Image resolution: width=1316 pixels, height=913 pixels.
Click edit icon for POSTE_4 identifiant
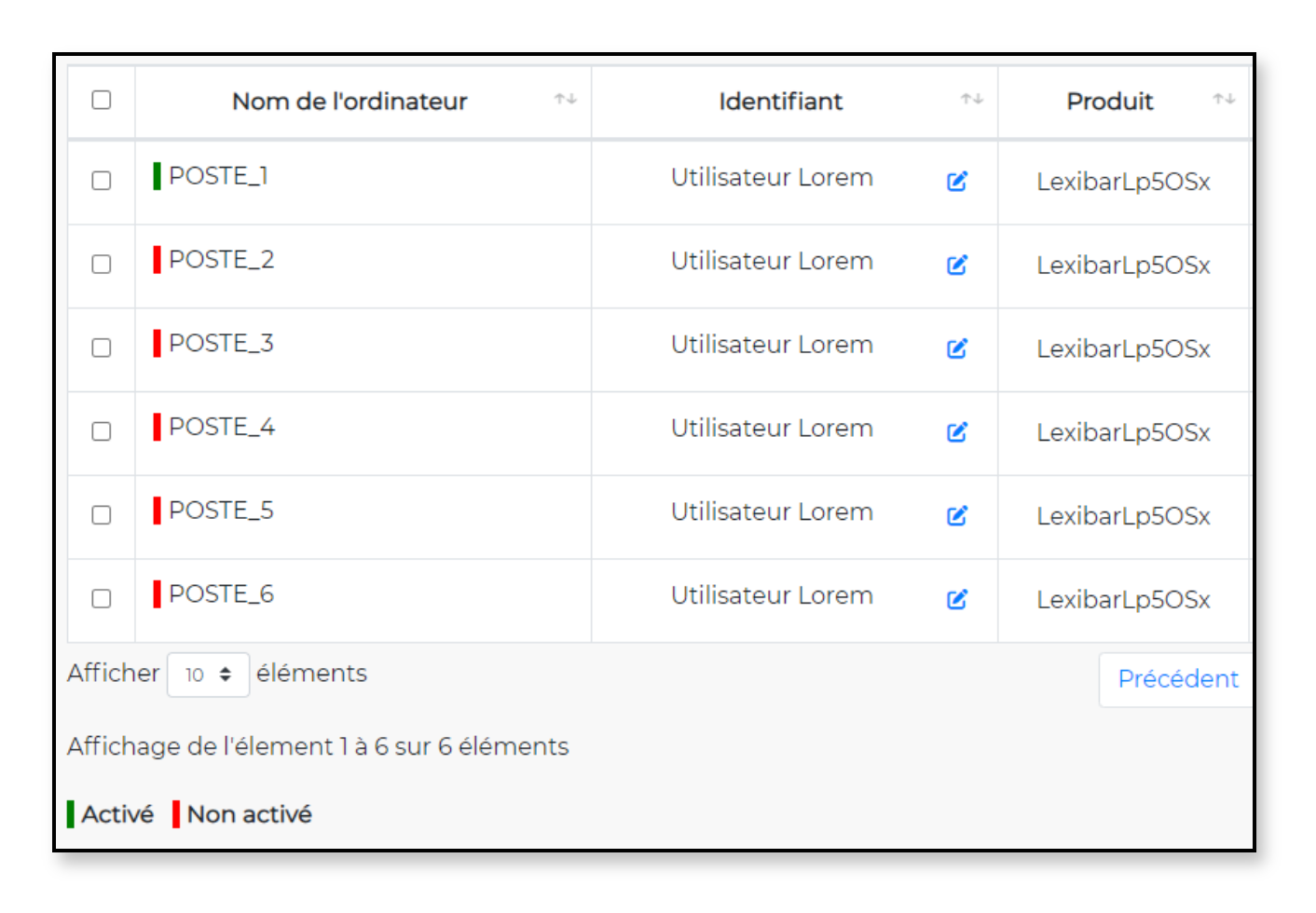tap(957, 431)
